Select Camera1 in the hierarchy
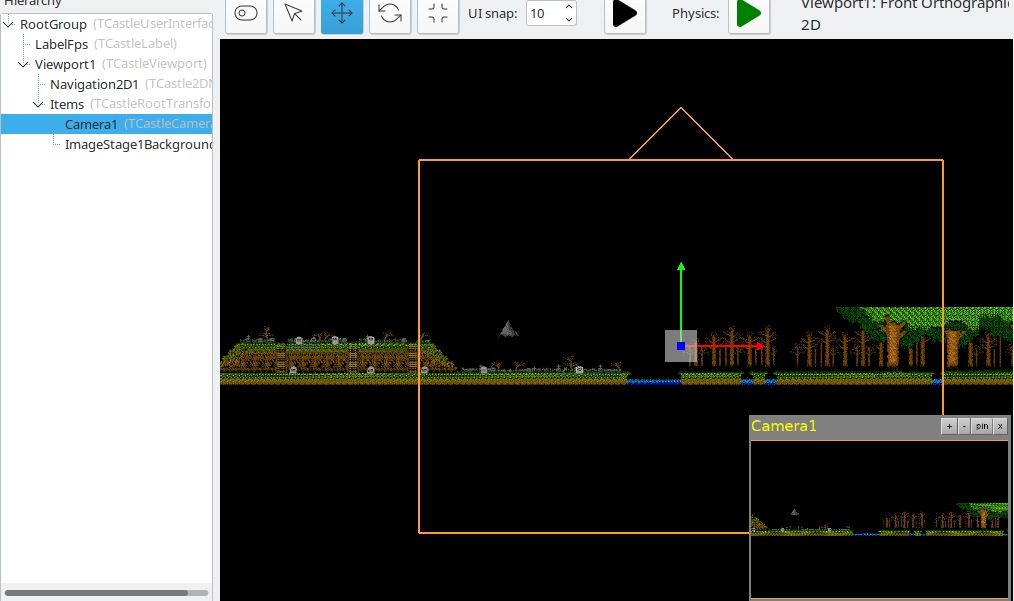 91,124
